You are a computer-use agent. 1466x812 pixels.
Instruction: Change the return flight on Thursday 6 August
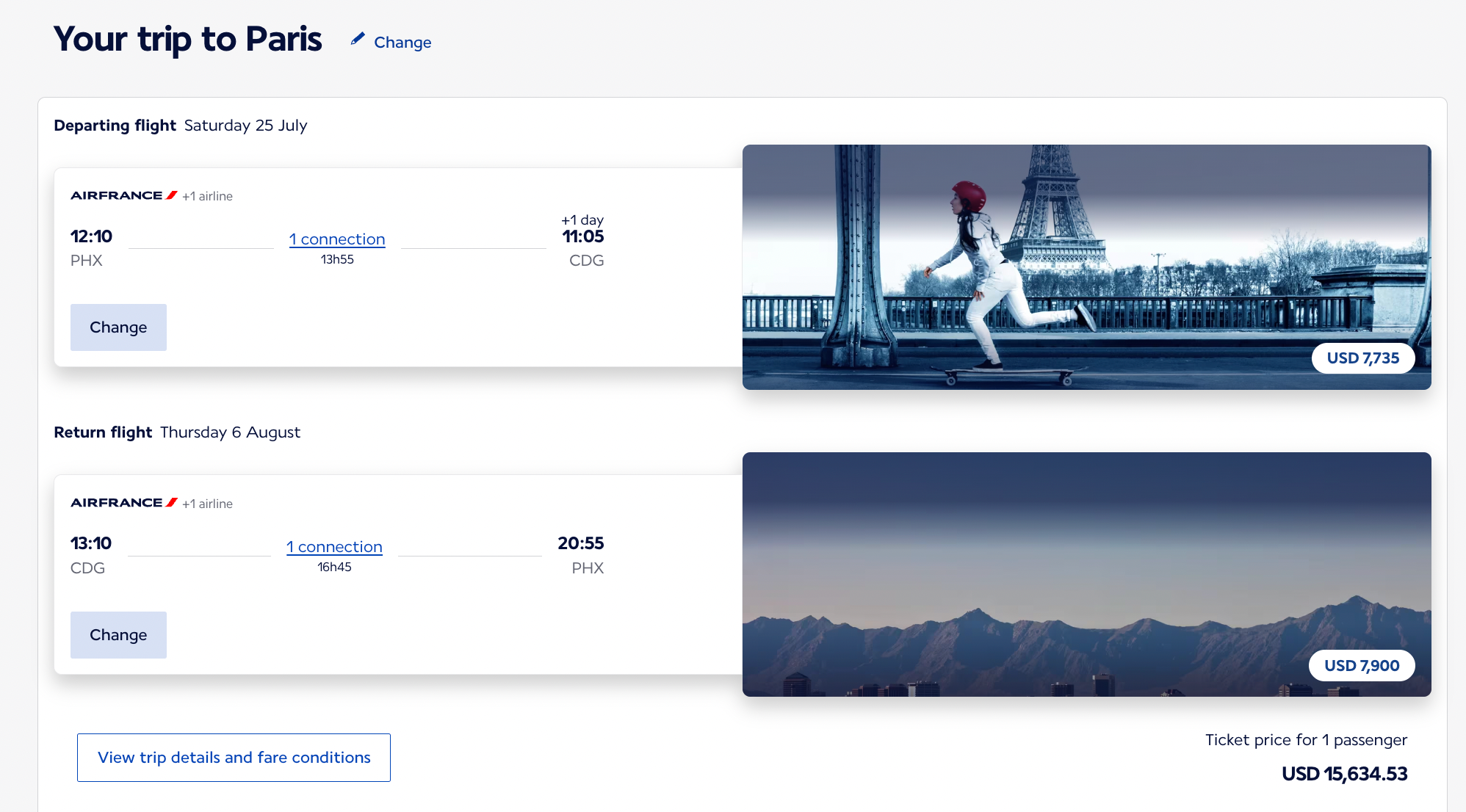coord(118,635)
